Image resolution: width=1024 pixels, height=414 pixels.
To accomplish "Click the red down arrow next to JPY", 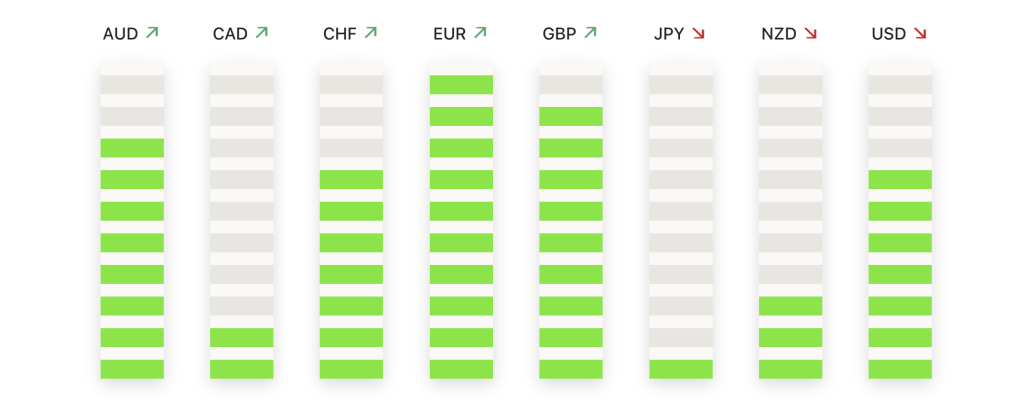I will pos(699,33).
